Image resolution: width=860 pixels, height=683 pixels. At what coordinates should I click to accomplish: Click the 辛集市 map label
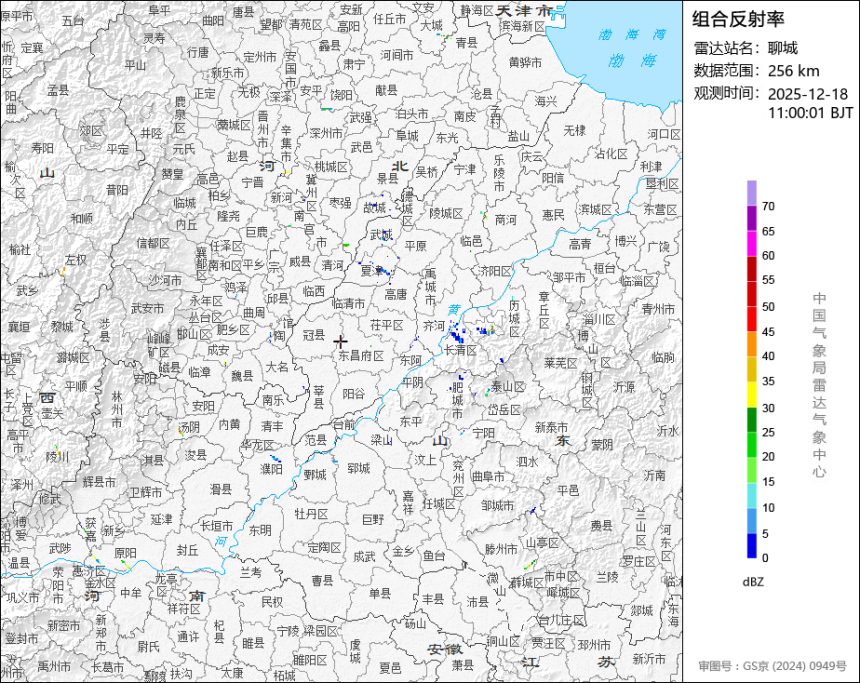(x=286, y=143)
